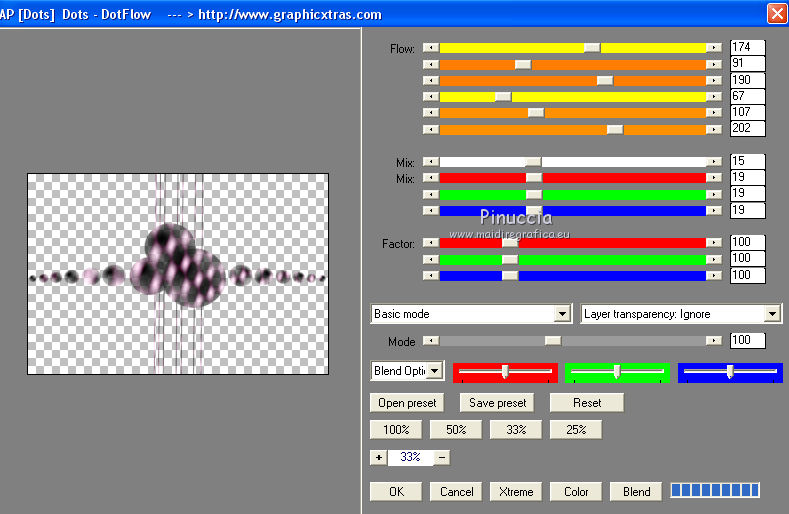Click the minus zoom-out button
The width and height of the screenshot is (789, 514).
click(441, 457)
